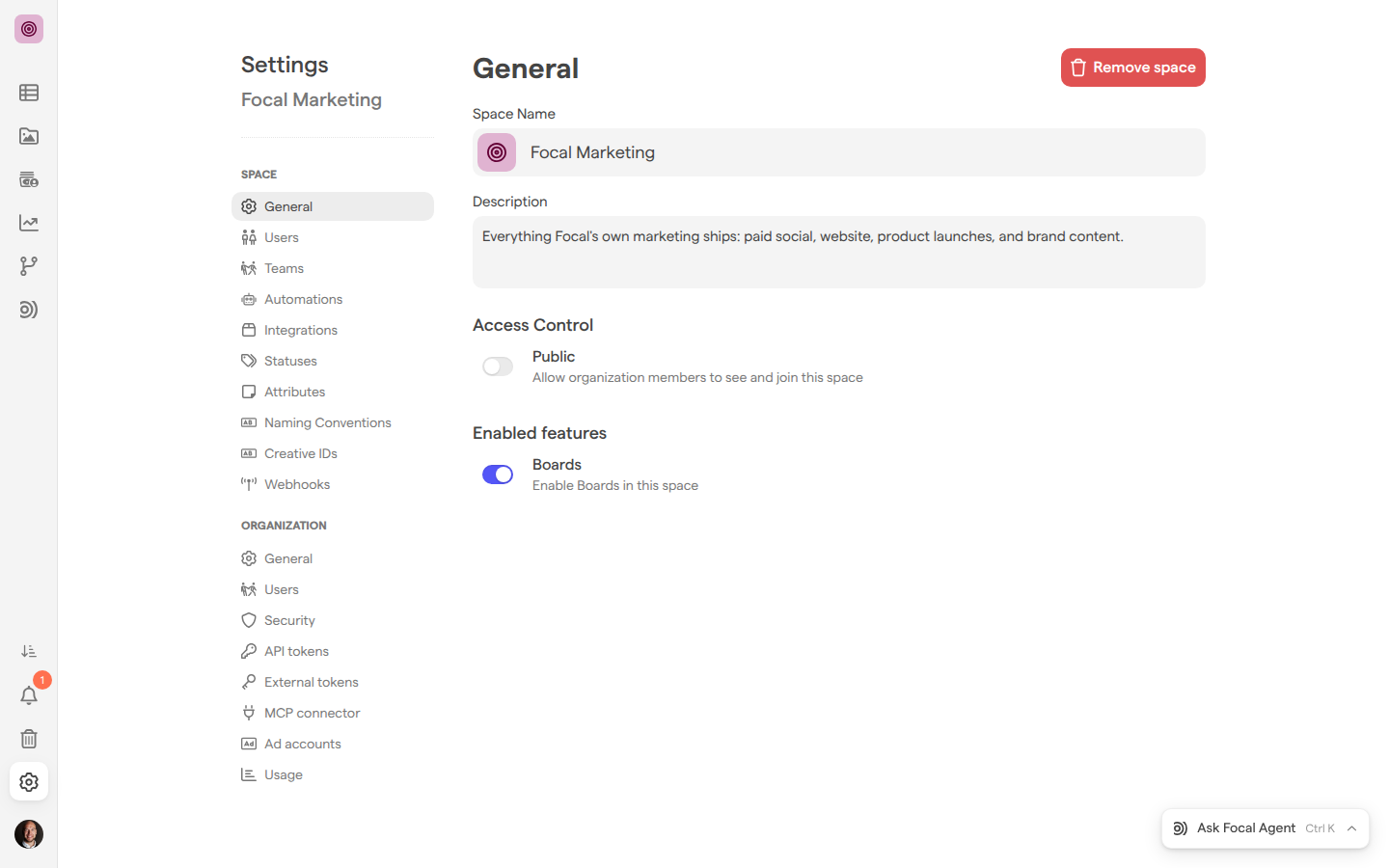The image size is (1389, 868).
Task: Select General under Space settings
Action: [333, 206]
